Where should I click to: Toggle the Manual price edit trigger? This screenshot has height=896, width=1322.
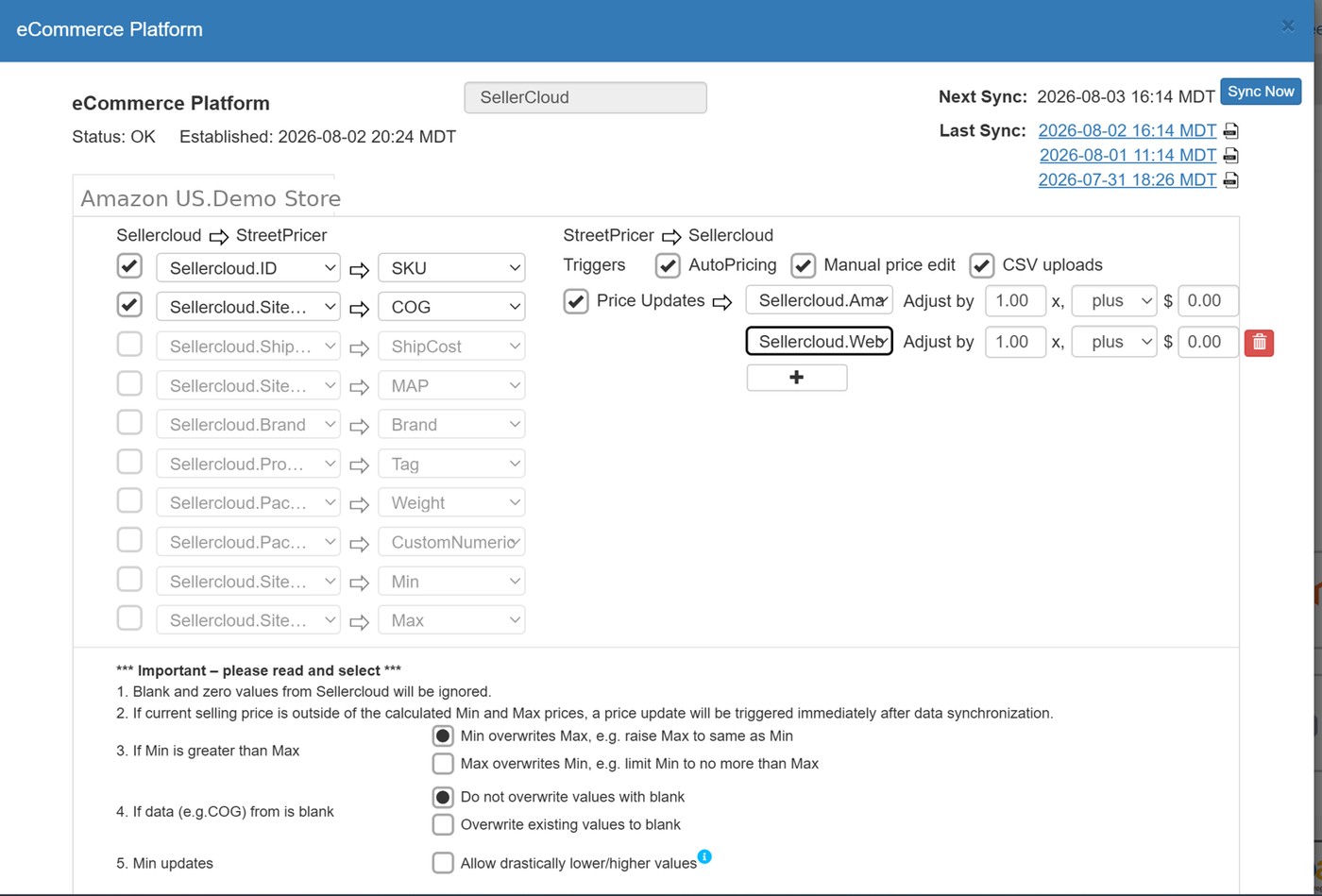click(803, 265)
